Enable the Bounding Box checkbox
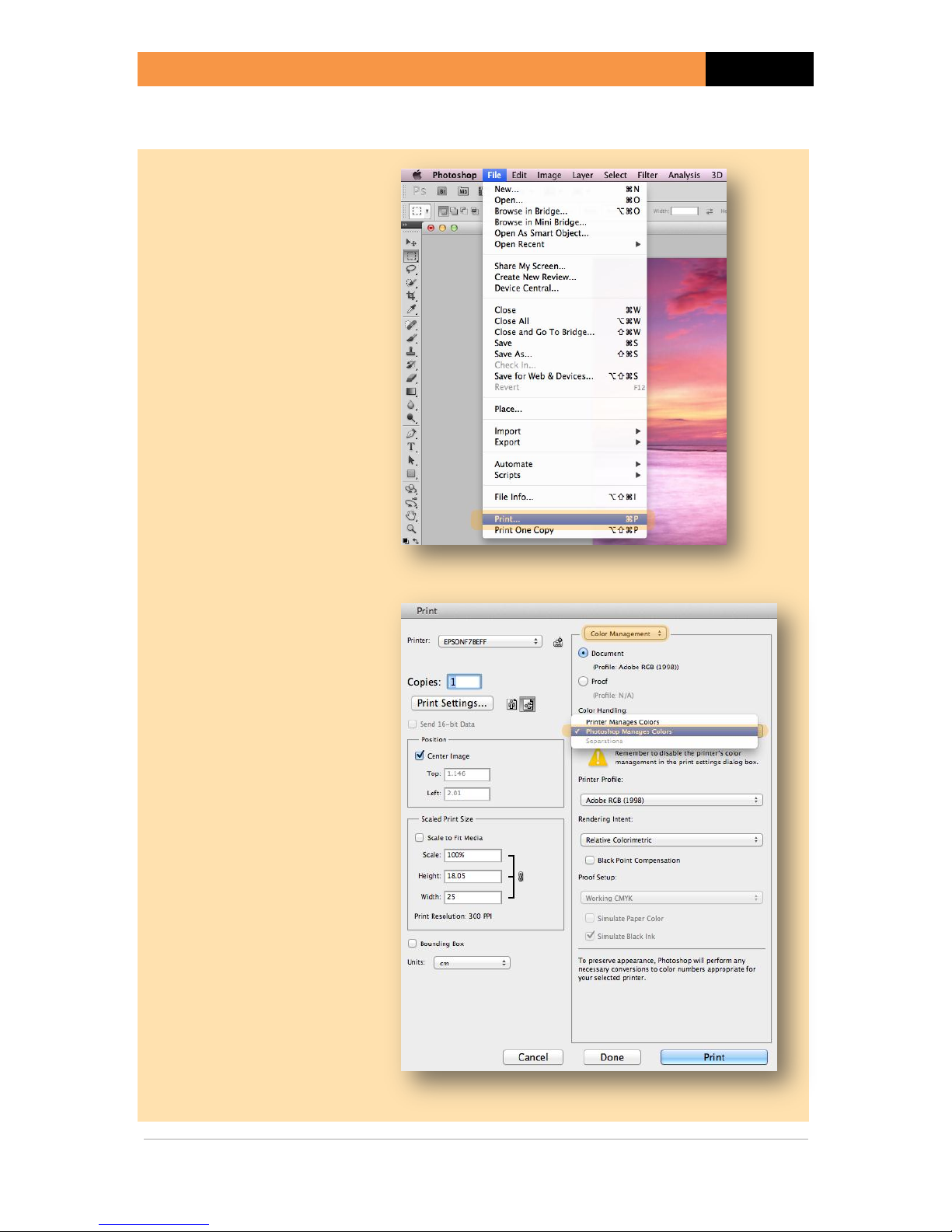The width and height of the screenshot is (952, 1232). click(413, 944)
